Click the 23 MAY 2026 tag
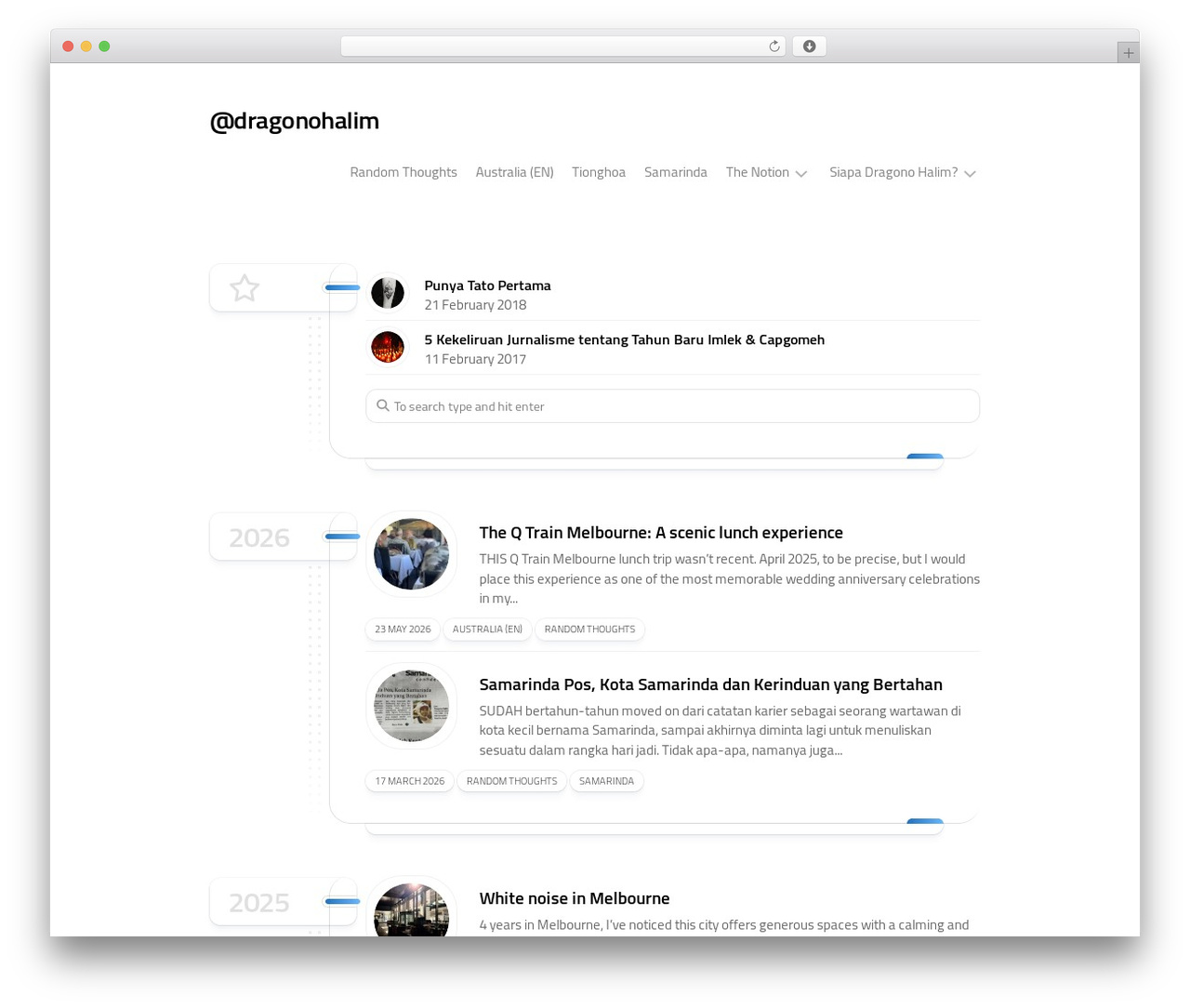Image resolution: width=1190 pixels, height=1008 pixels. point(403,630)
